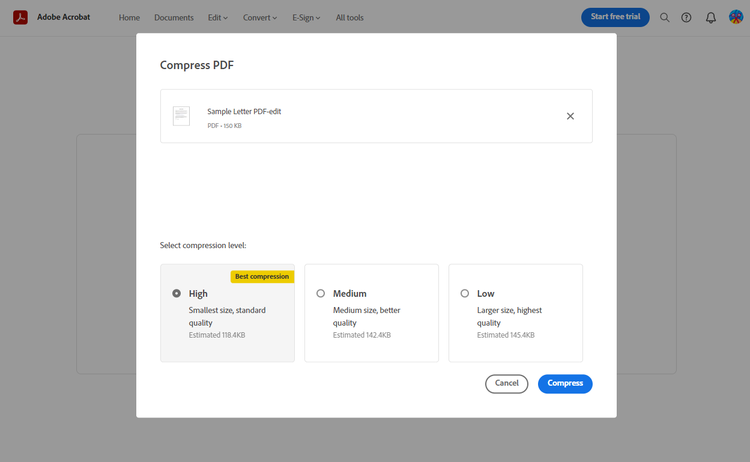This screenshot has height=462, width=750.
Task: Open the All tools menu item
Action: pyautogui.click(x=349, y=18)
